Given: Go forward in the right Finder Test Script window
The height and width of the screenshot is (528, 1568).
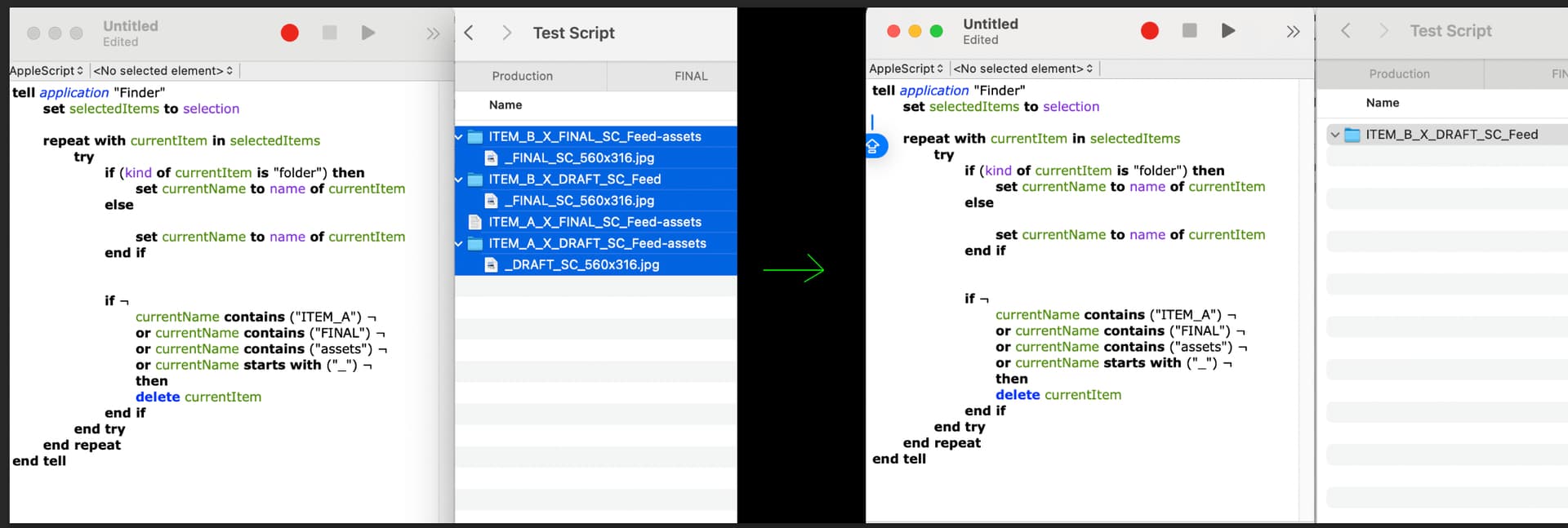Looking at the screenshot, I should [x=1383, y=30].
